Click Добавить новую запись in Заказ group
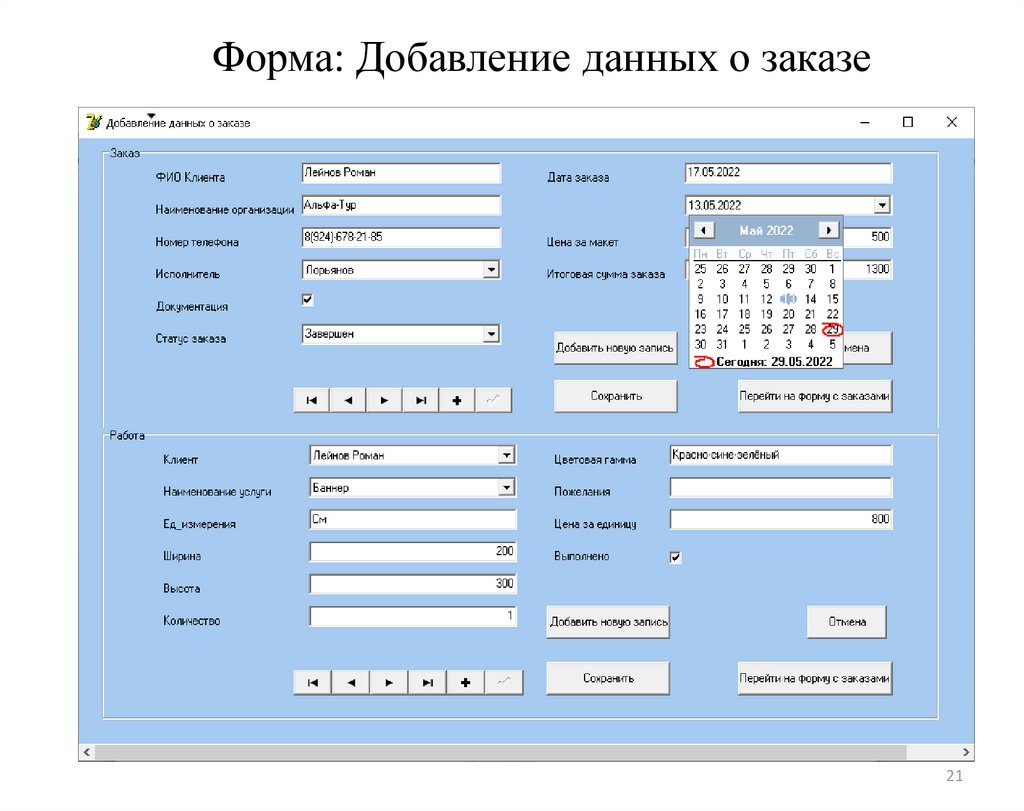The height and width of the screenshot is (811, 1024). pos(615,347)
